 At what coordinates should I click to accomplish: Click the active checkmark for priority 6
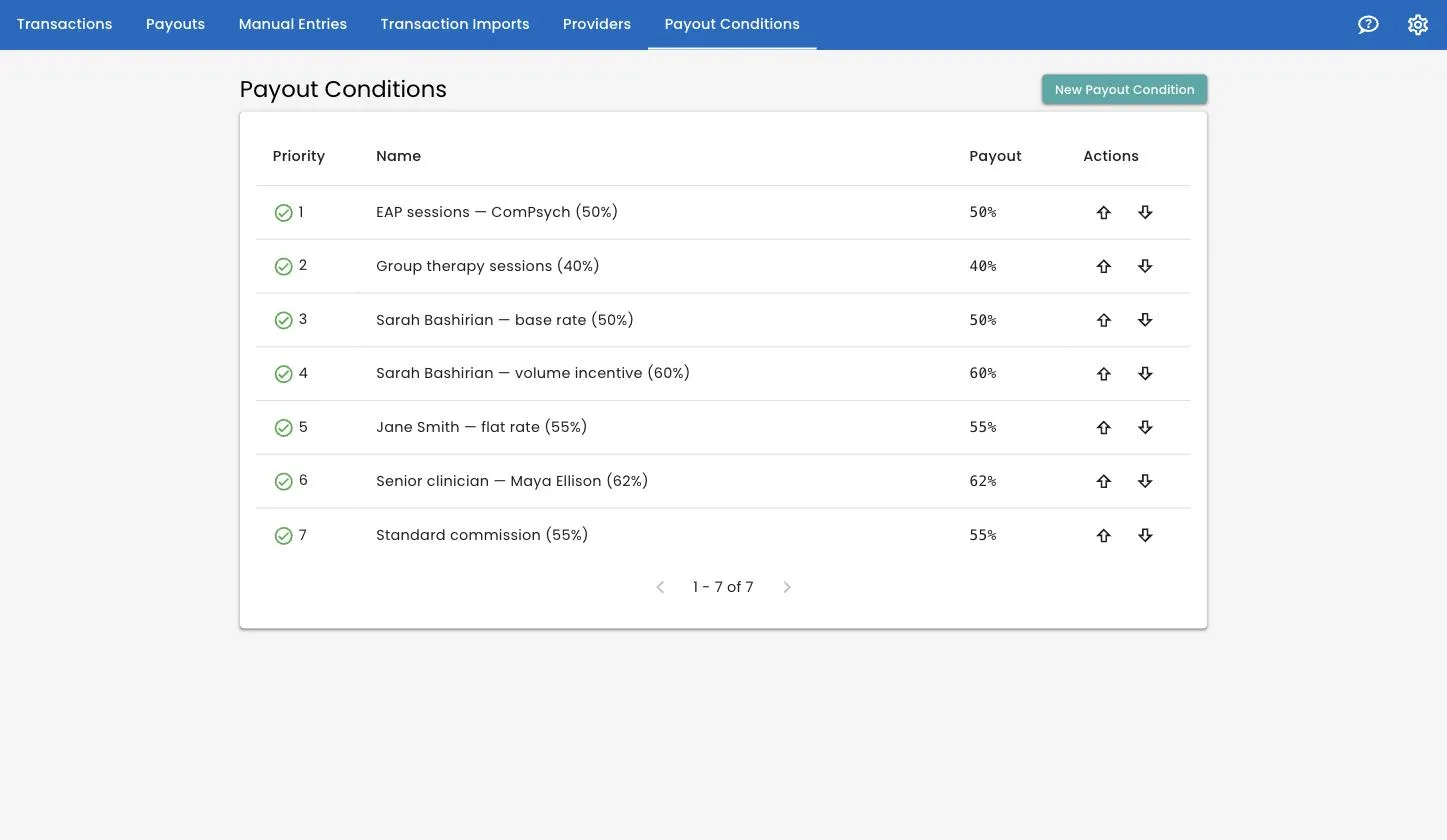pyautogui.click(x=283, y=482)
